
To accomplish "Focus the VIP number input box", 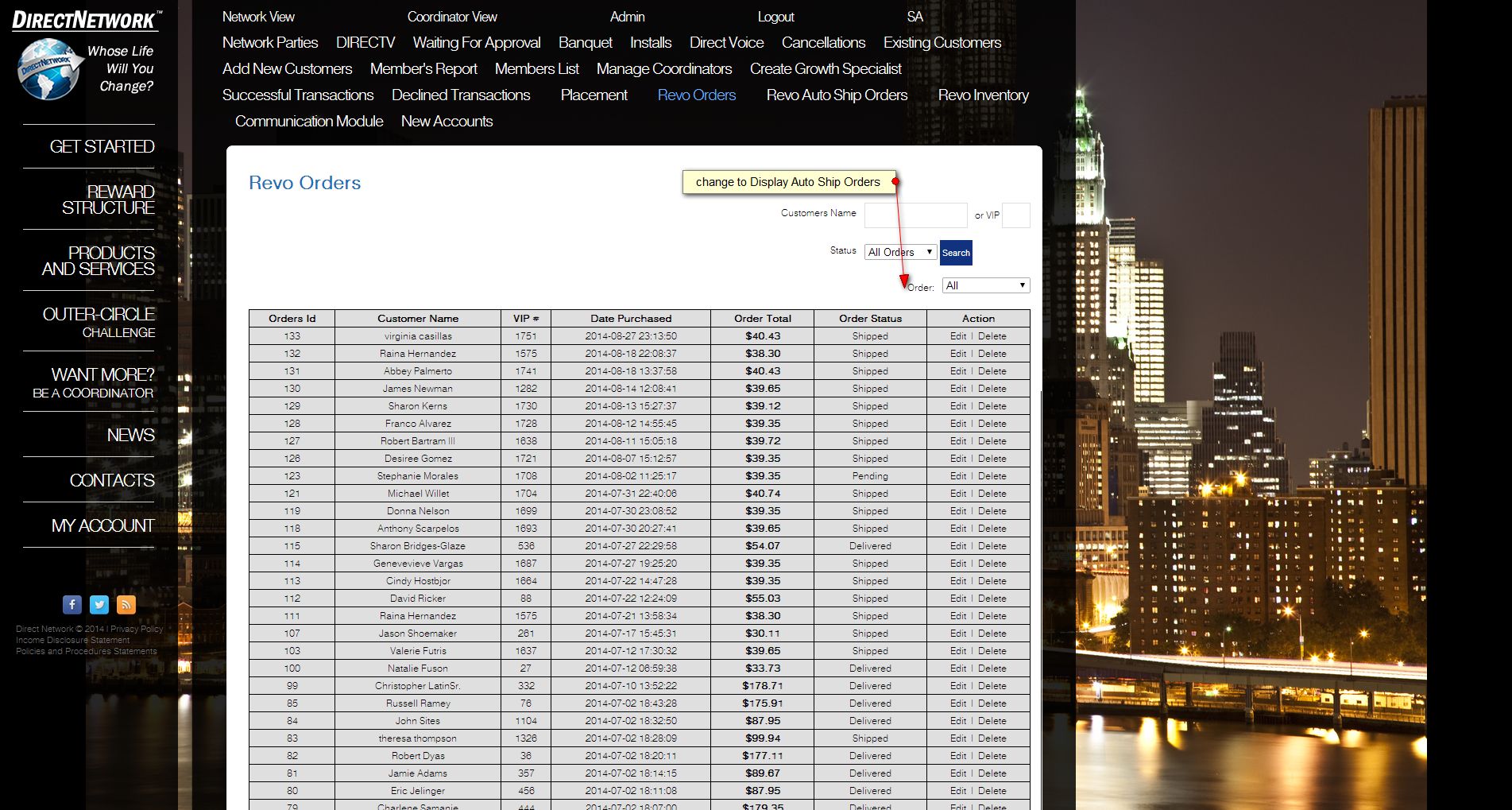I will (1015, 215).
